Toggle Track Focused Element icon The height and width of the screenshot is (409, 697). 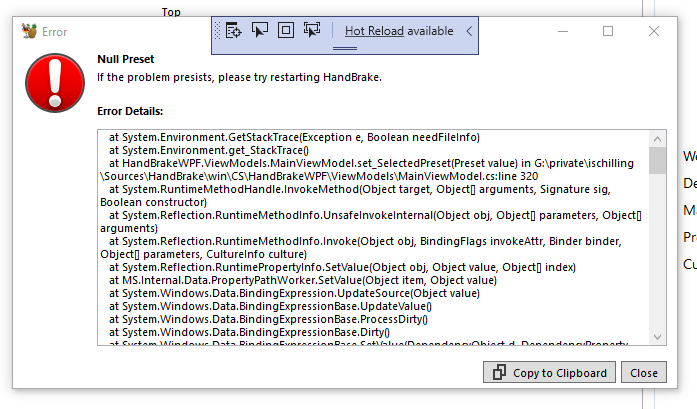click(x=312, y=30)
